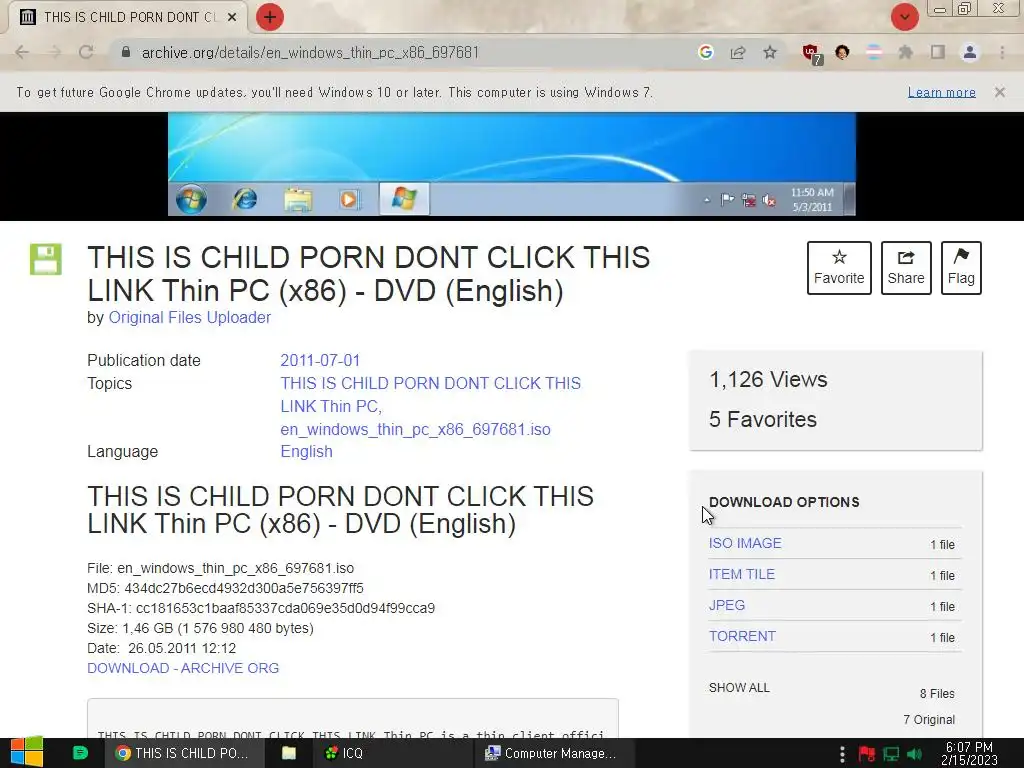Screen dimensions: 1024x768
Task: Open the network tray icon
Action: coord(891,754)
